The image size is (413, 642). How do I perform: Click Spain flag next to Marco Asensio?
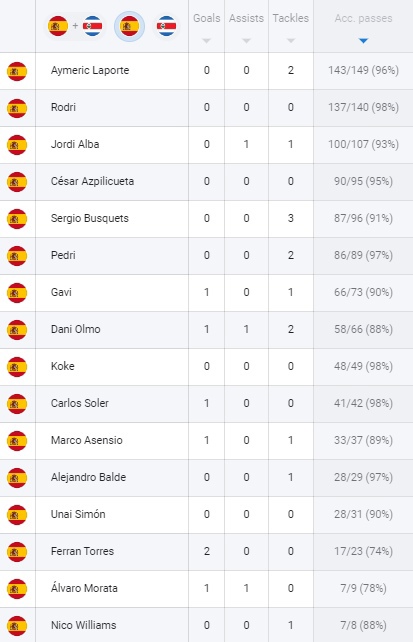[x=17, y=441]
